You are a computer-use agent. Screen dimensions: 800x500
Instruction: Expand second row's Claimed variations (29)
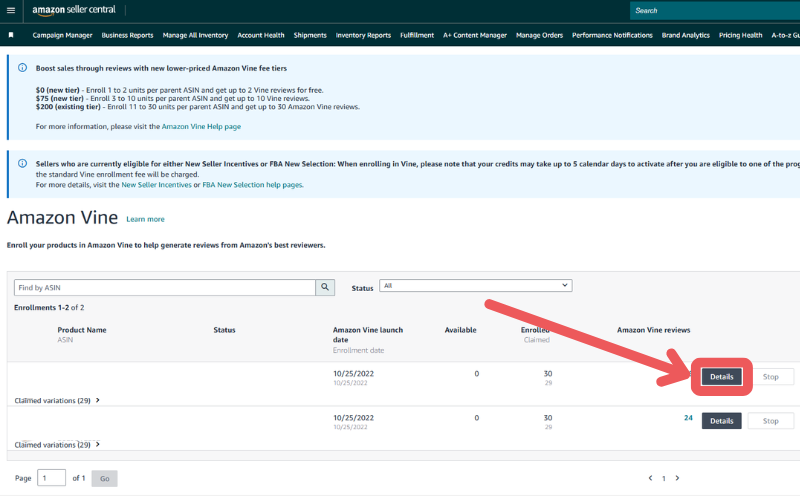pos(57,445)
